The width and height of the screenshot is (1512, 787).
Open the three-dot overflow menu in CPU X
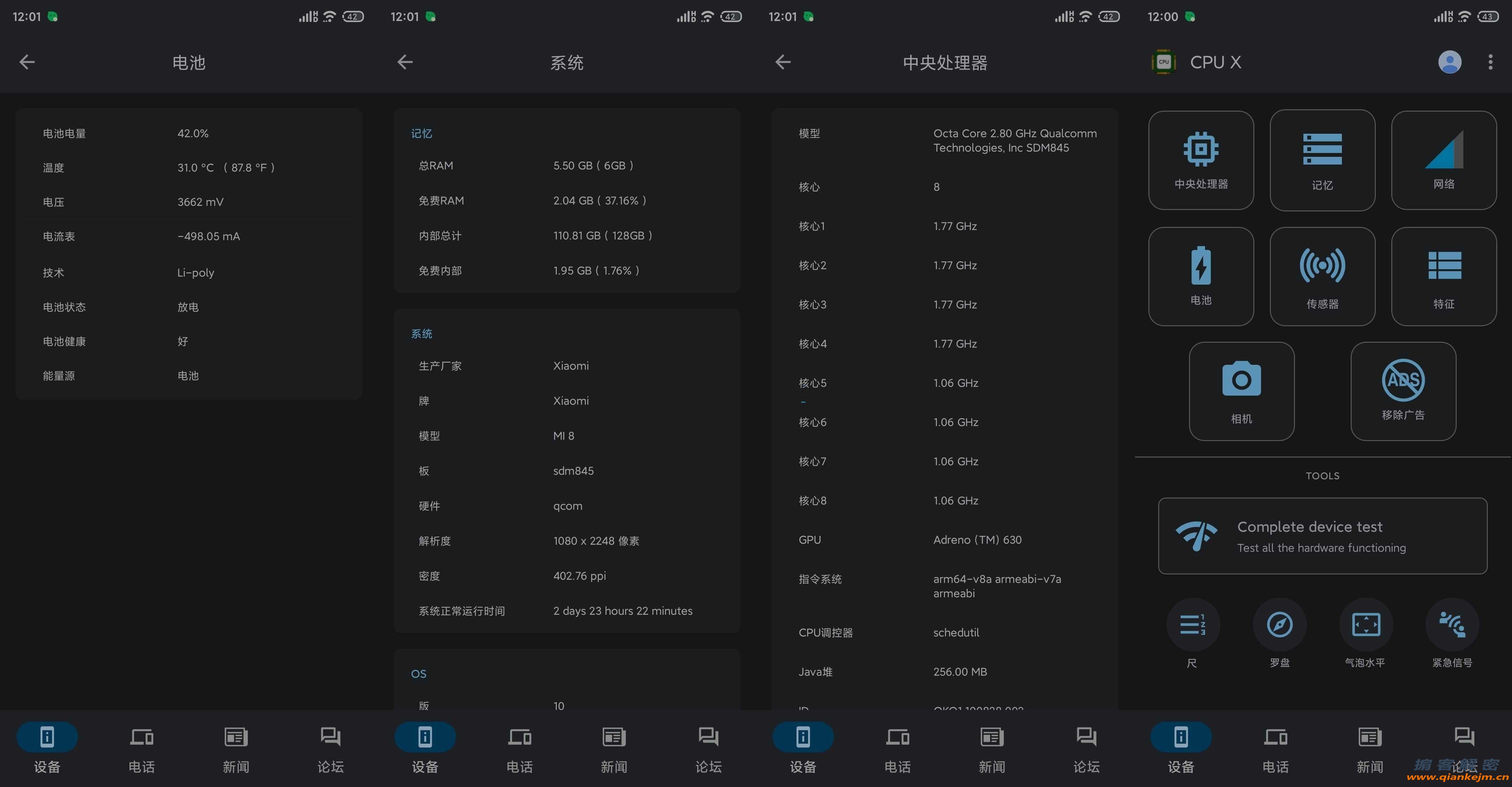tap(1490, 62)
